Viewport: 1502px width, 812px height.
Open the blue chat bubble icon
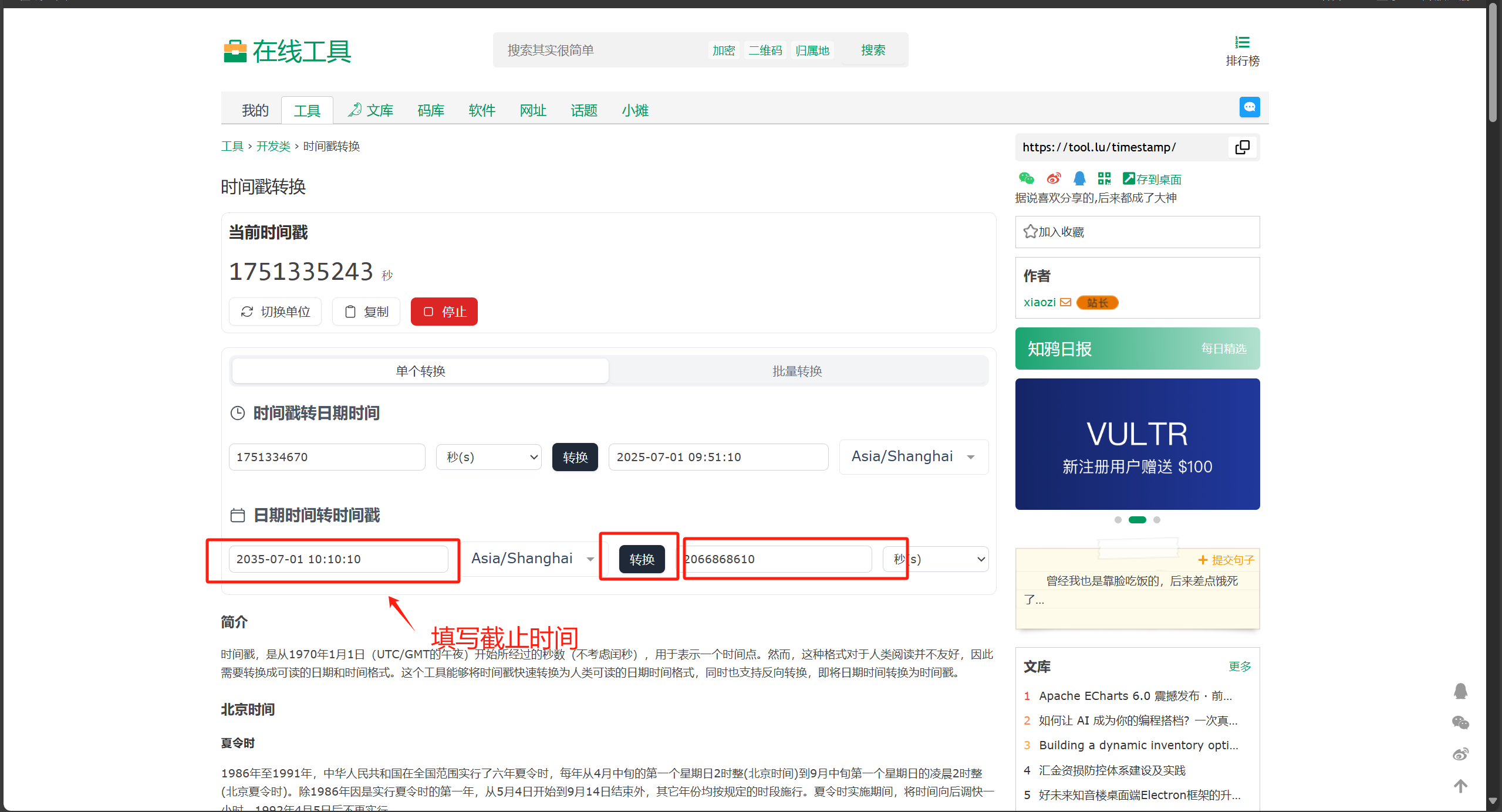[x=1250, y=107]
